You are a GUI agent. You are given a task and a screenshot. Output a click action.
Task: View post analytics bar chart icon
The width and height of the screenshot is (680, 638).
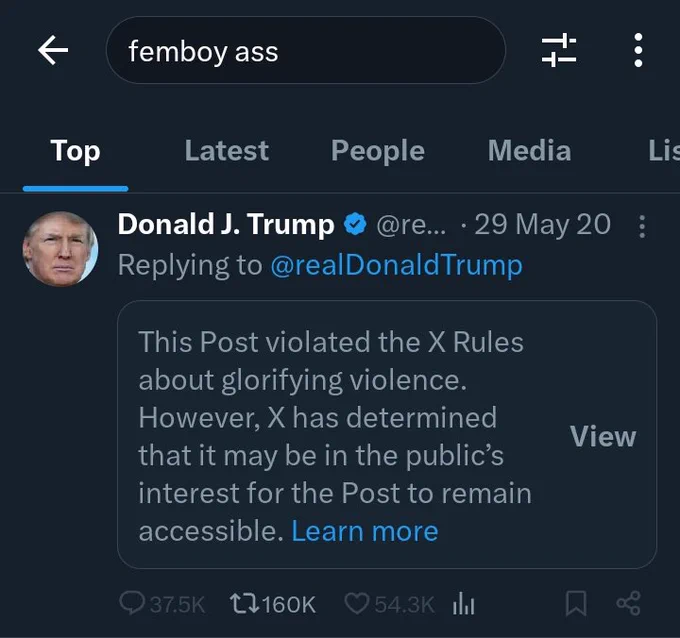tap(464, 604)
